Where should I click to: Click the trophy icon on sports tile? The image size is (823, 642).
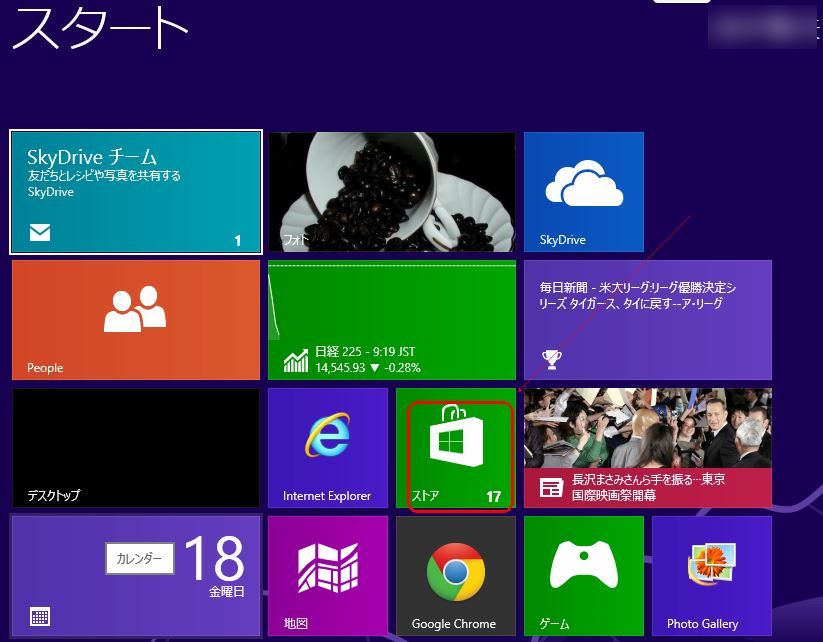[552, 360]
